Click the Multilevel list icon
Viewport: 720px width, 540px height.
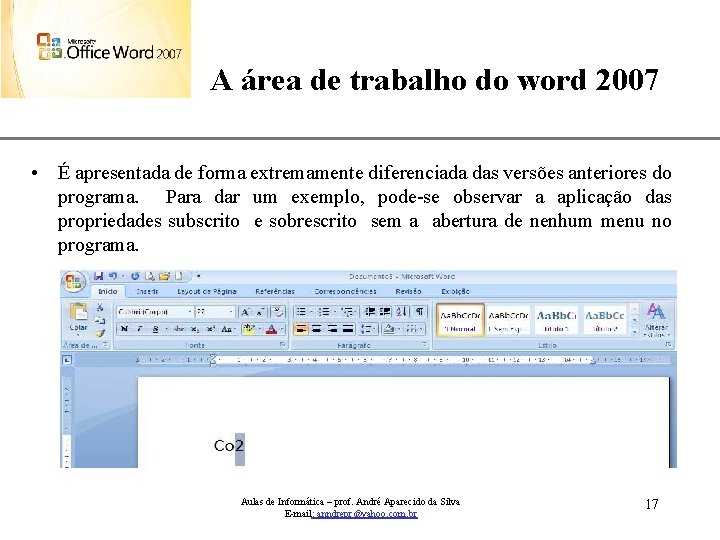click(x=348, y=312)
